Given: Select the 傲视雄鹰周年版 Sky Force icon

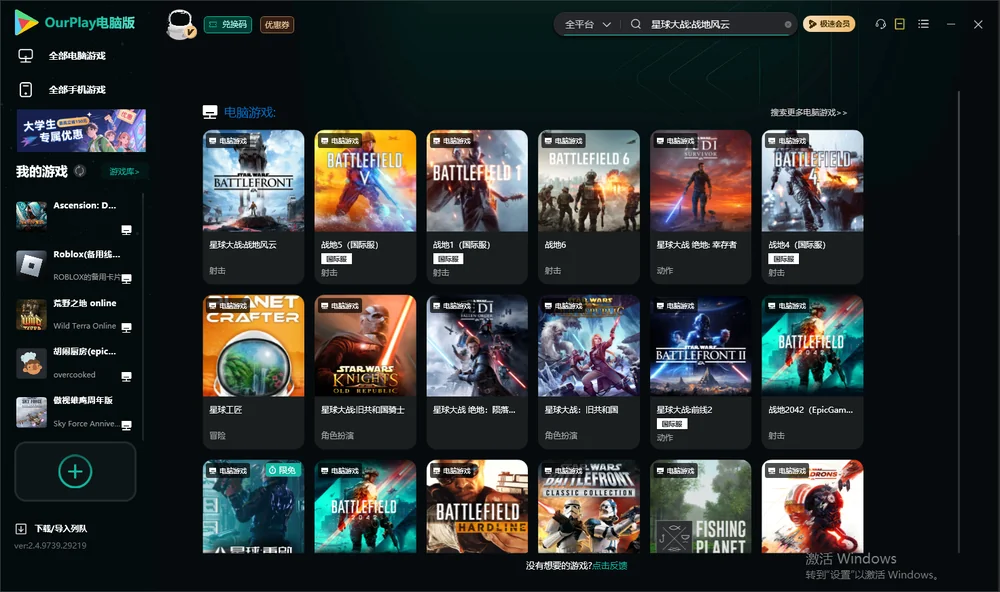Looking at the screenshot, I should [x=31, y=412].
